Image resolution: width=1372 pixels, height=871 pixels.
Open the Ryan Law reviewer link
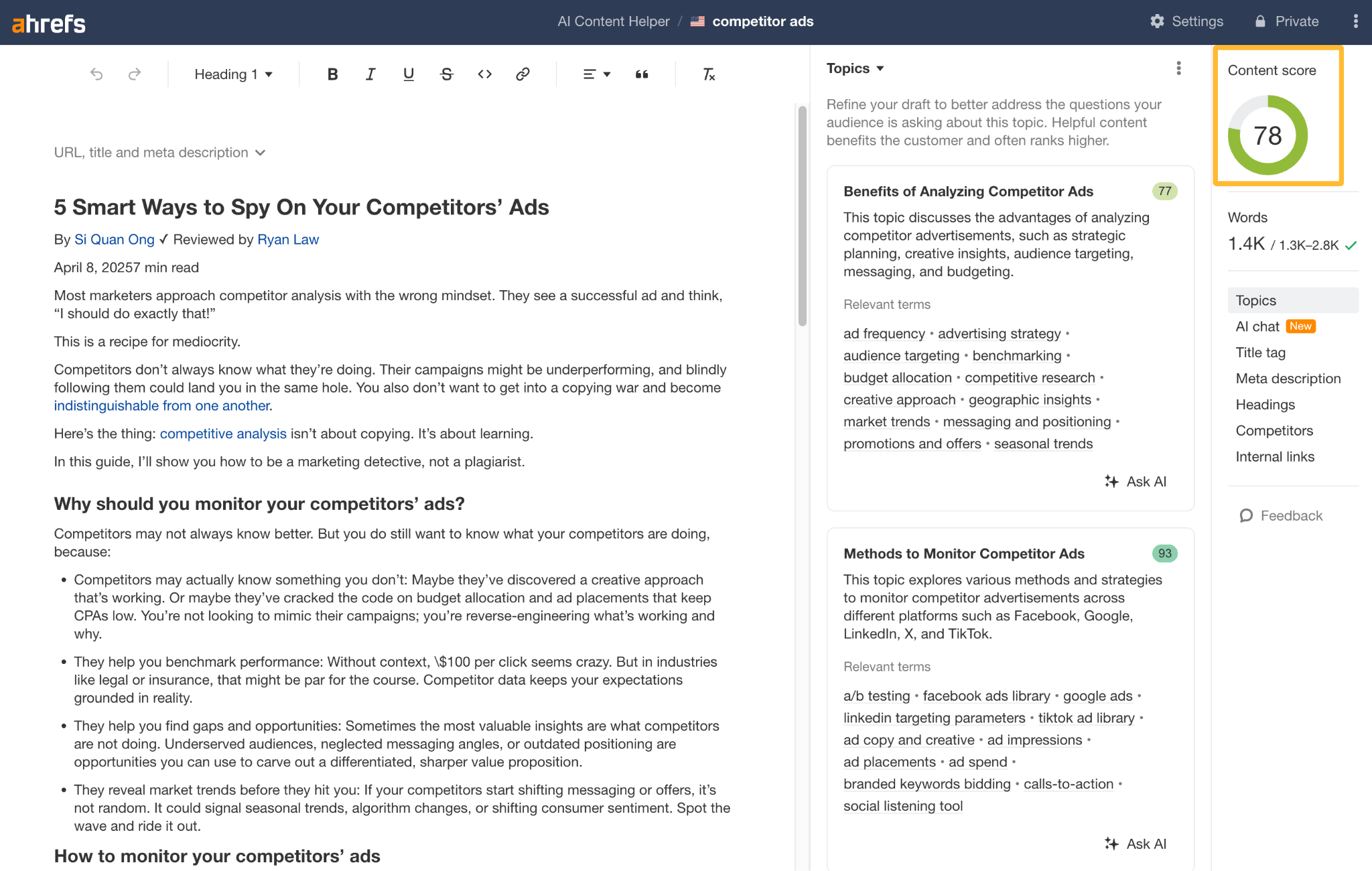287,239
